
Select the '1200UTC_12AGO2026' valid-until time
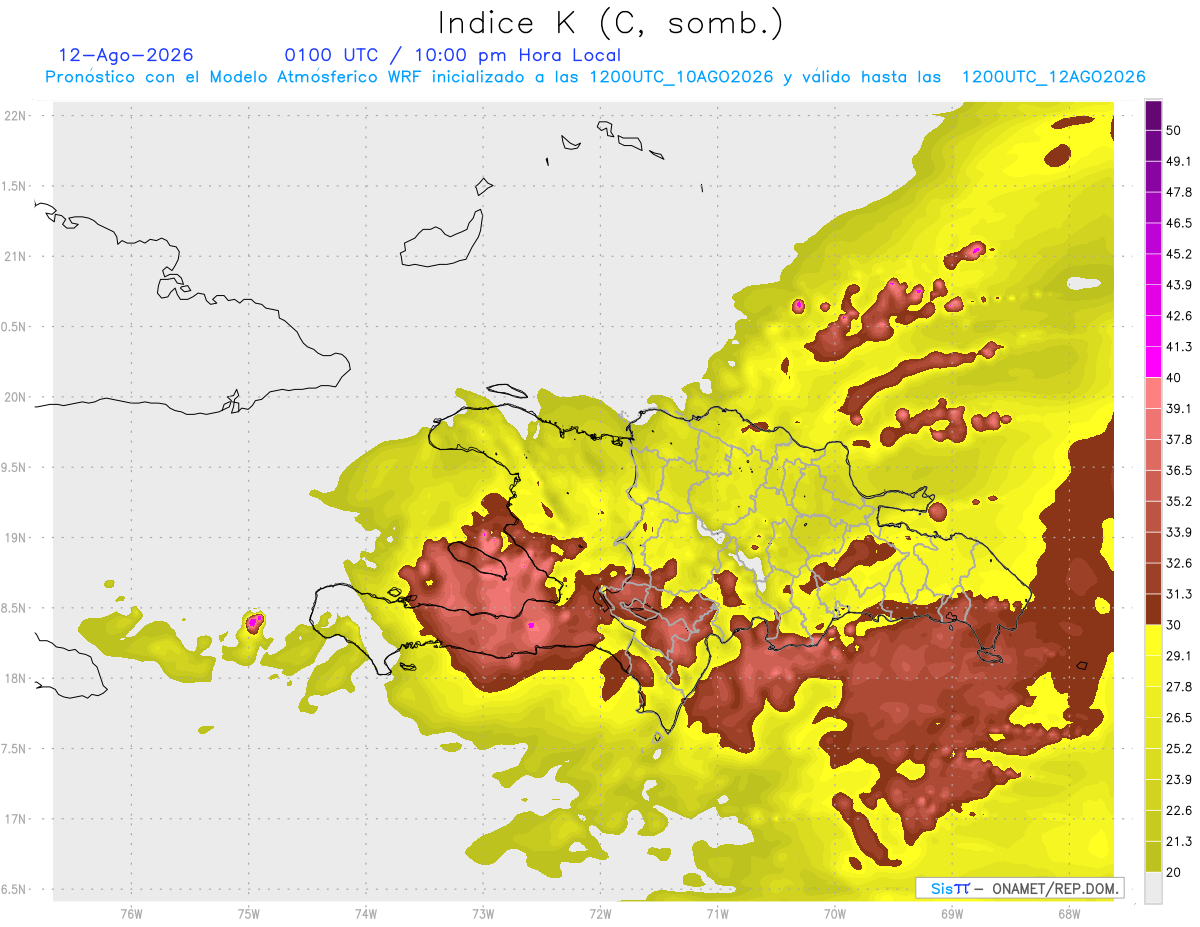[x=1053, y=77]
